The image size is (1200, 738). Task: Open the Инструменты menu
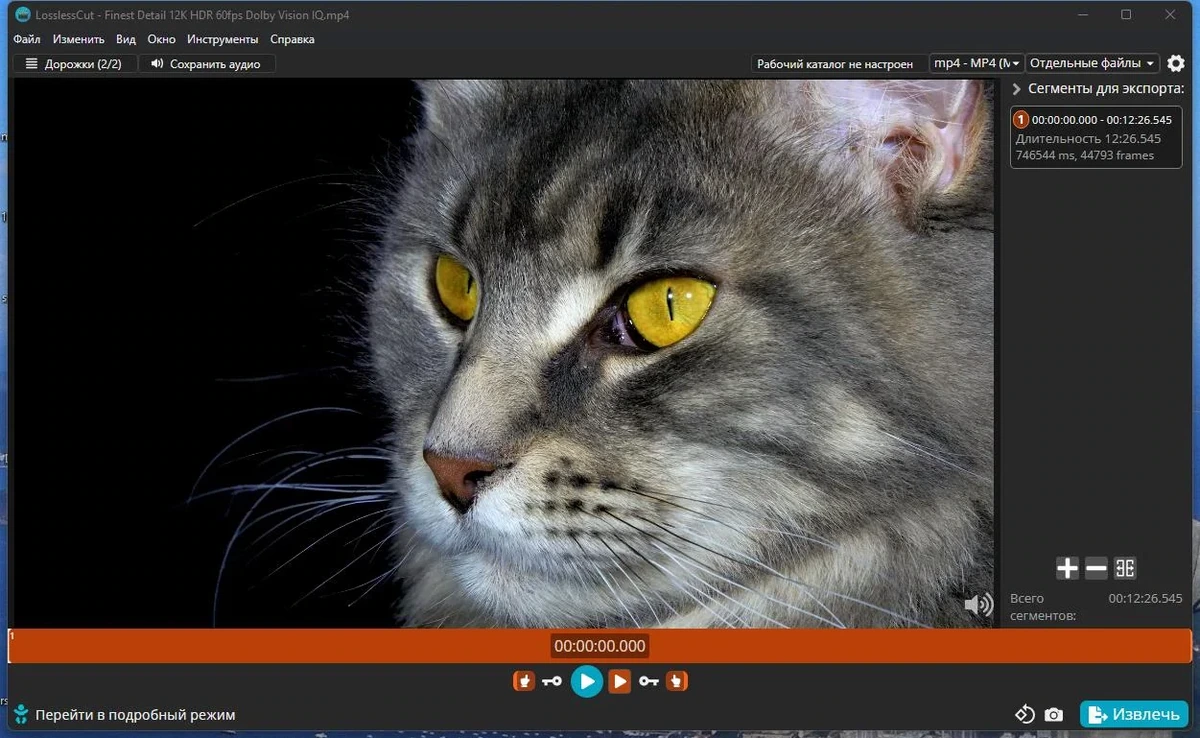(x=222, y=39)
